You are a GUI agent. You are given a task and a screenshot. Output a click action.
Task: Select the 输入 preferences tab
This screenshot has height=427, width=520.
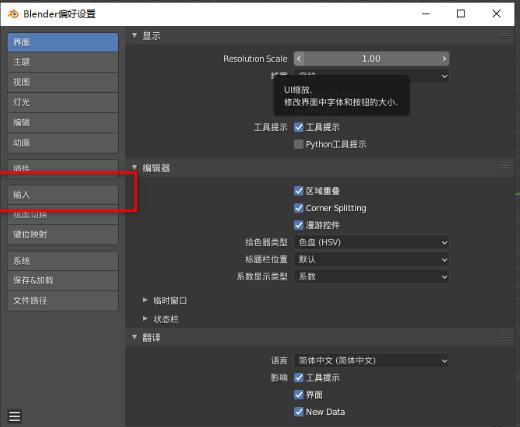point(63,195)
